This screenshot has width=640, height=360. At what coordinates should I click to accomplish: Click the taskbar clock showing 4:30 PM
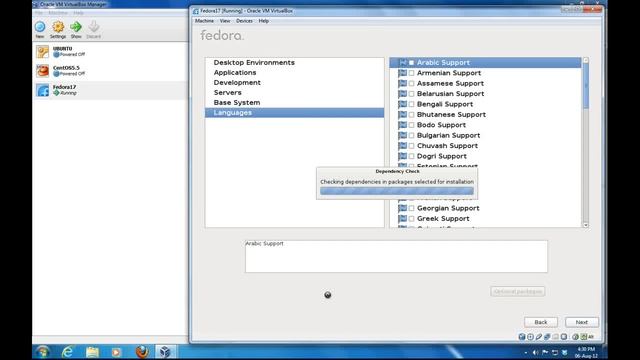pyautogui.click(x=586, y=352)
